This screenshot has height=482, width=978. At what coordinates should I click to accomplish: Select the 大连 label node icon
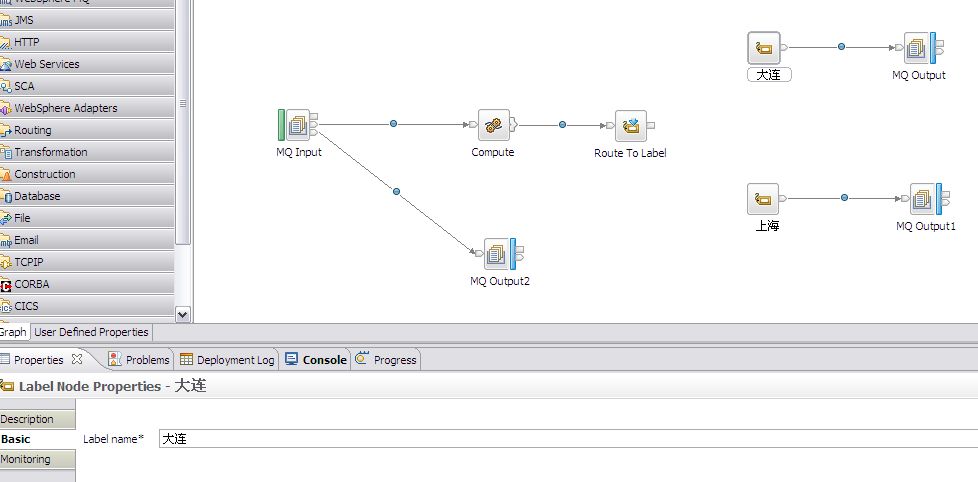tap(763, 48)
